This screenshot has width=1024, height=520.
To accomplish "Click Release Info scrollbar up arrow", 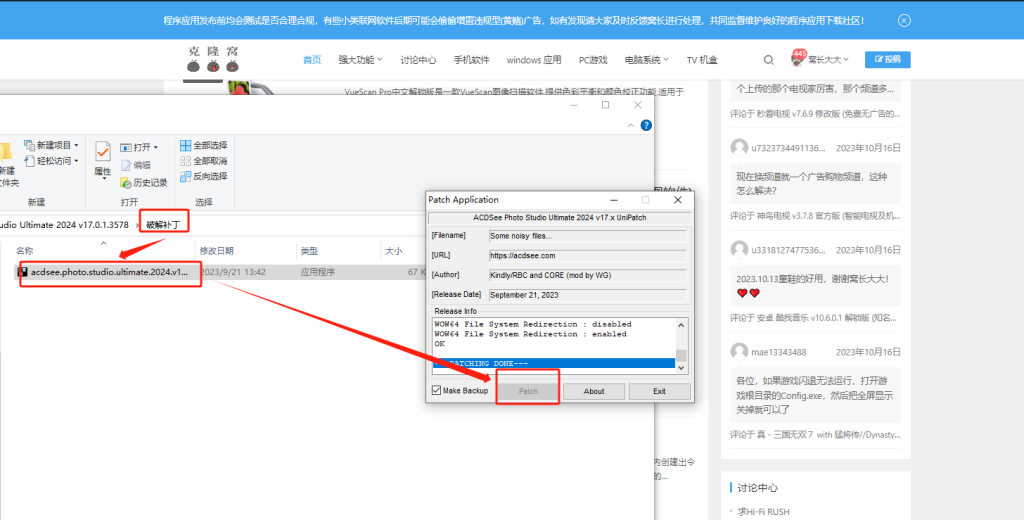I will [681, 325].
